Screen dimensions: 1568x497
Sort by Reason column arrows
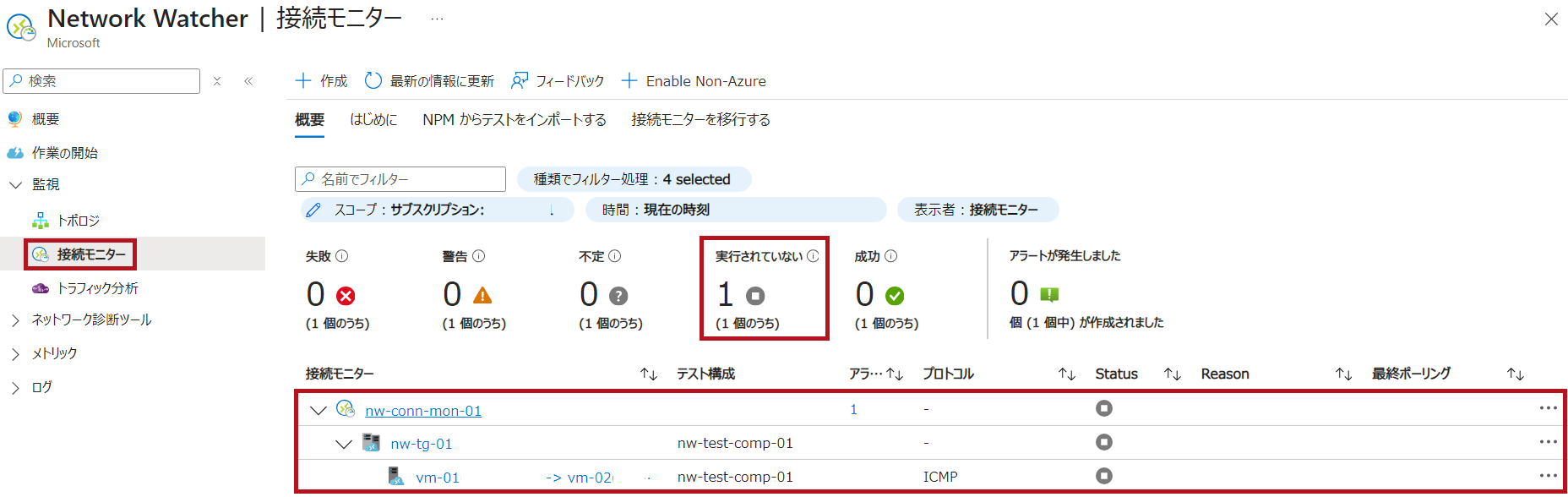(x=1343, y=374)
